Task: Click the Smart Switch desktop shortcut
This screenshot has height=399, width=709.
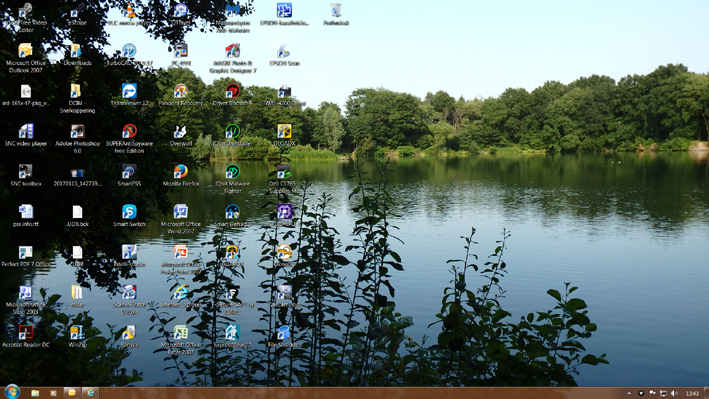Action: pyautogui.click(x=129, y=216)
